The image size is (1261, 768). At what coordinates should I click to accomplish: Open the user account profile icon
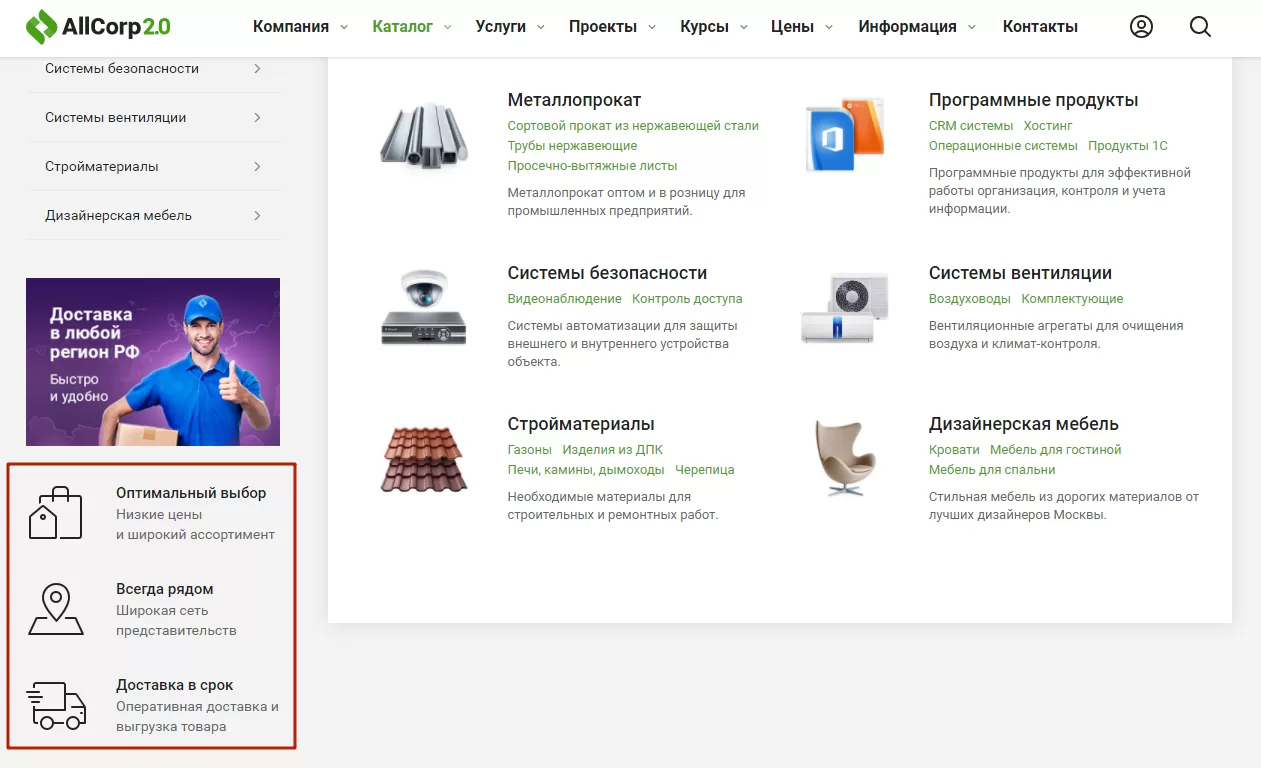pyautogui.click(x=1141, y=27)
